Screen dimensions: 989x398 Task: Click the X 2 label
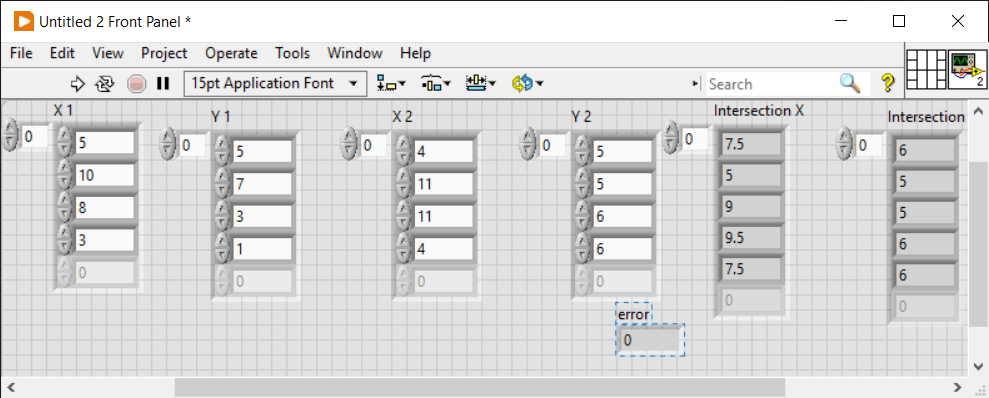pyautogui.click(x=402, y=117)
